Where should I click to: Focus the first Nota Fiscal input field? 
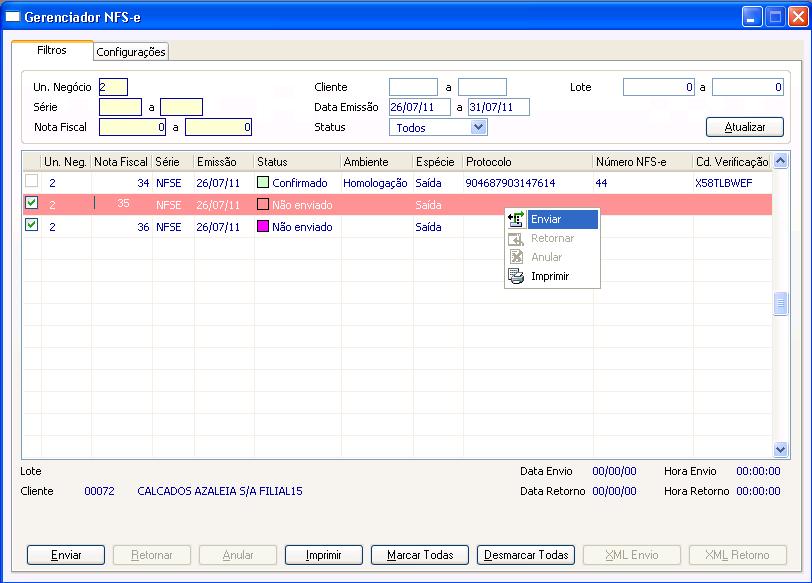[x=133, y=127]
